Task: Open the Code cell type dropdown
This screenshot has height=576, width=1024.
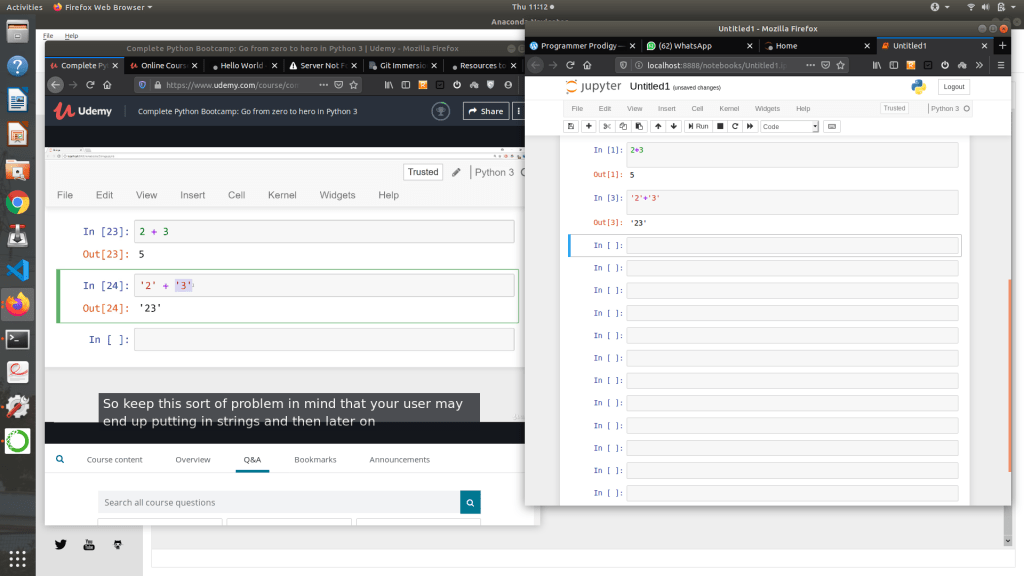Action: (789, 127)
